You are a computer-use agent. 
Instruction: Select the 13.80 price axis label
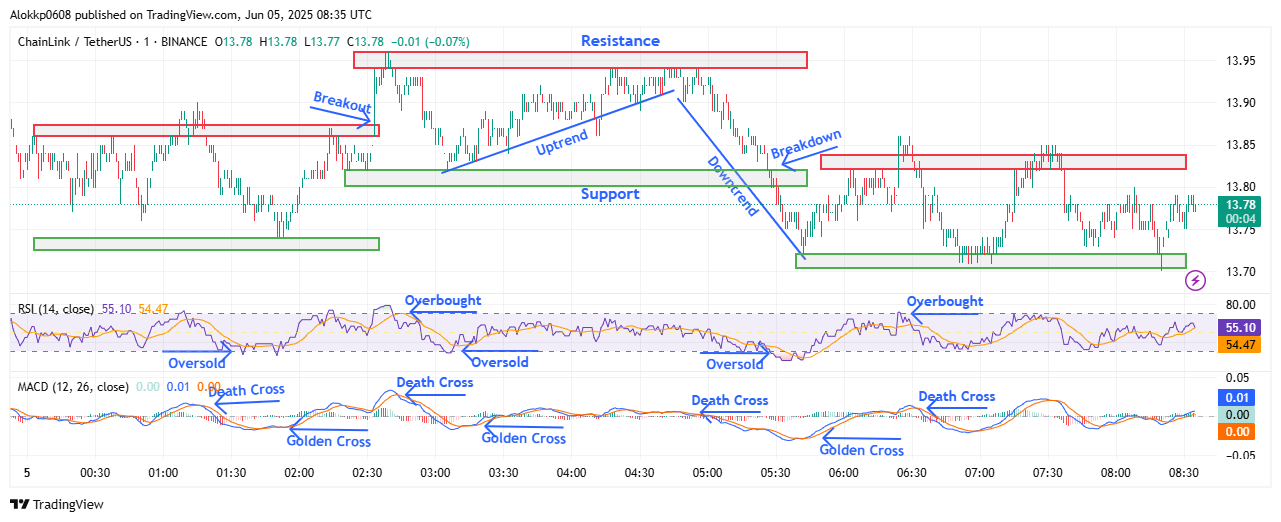pos(1241,187)
